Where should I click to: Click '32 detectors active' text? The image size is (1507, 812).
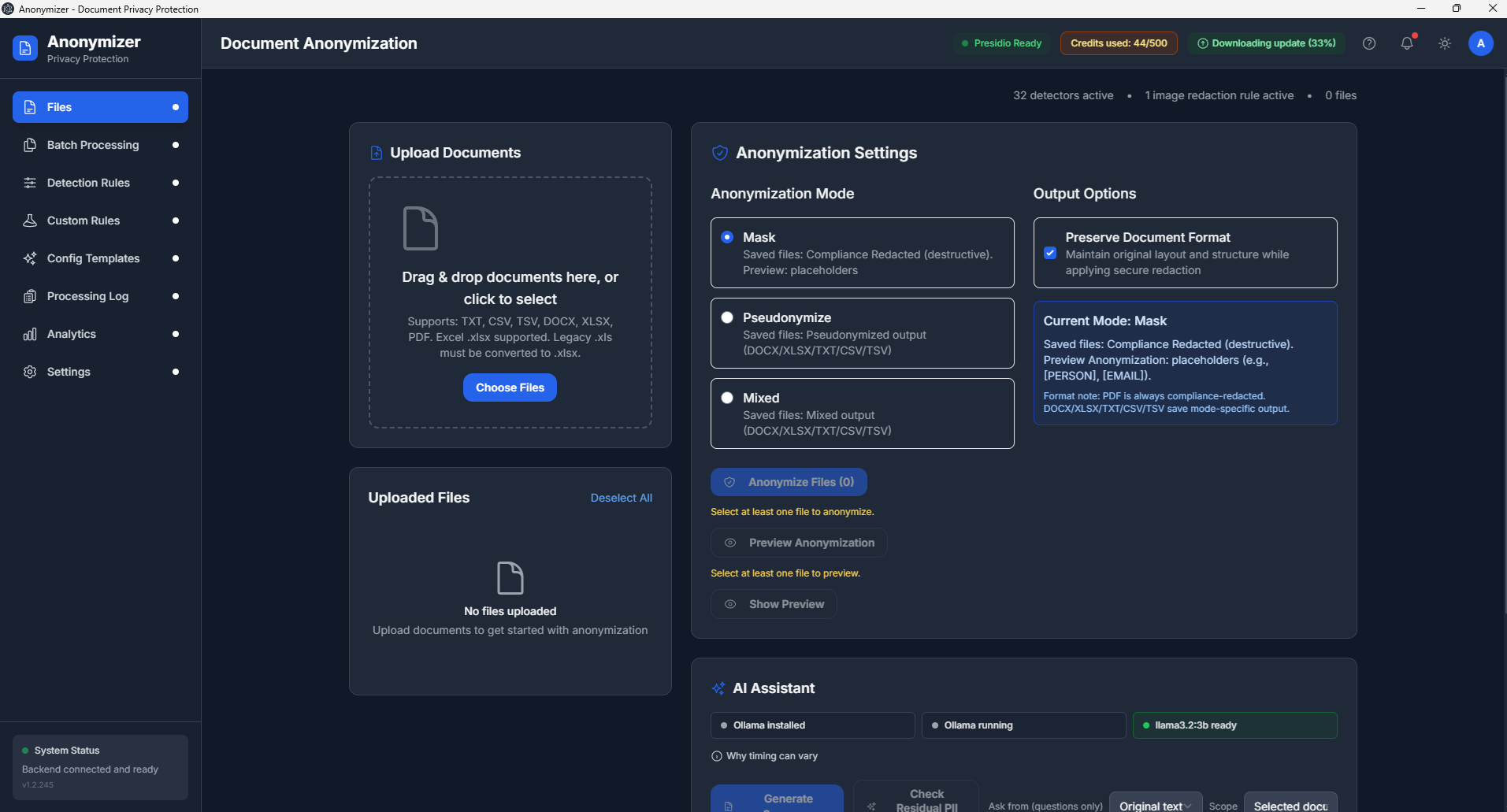[x=1063, y=95]
